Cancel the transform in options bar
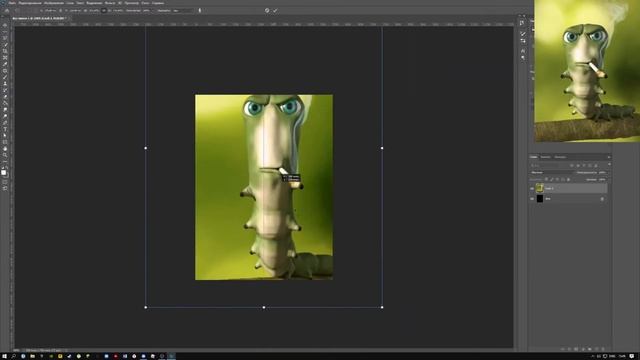This screenshot has width=640, height=360. point(267,11)
